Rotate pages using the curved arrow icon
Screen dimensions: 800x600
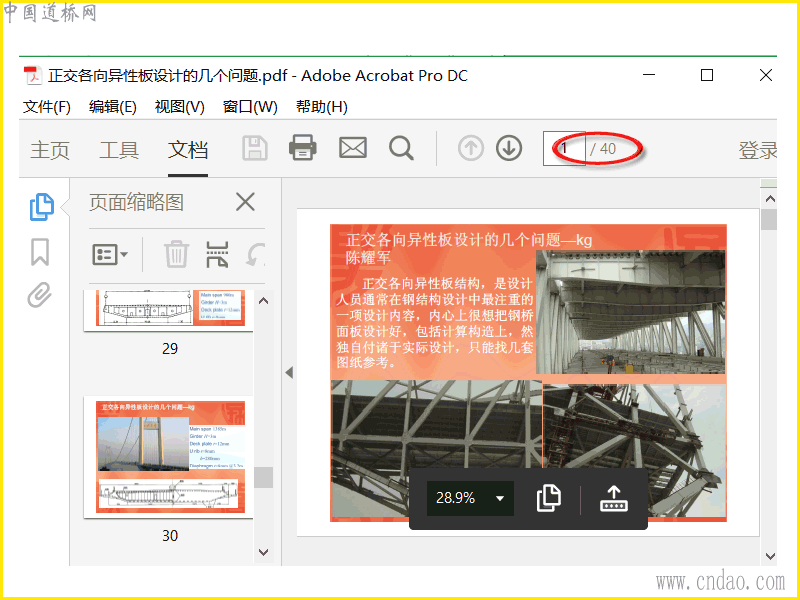pos(256,254)
